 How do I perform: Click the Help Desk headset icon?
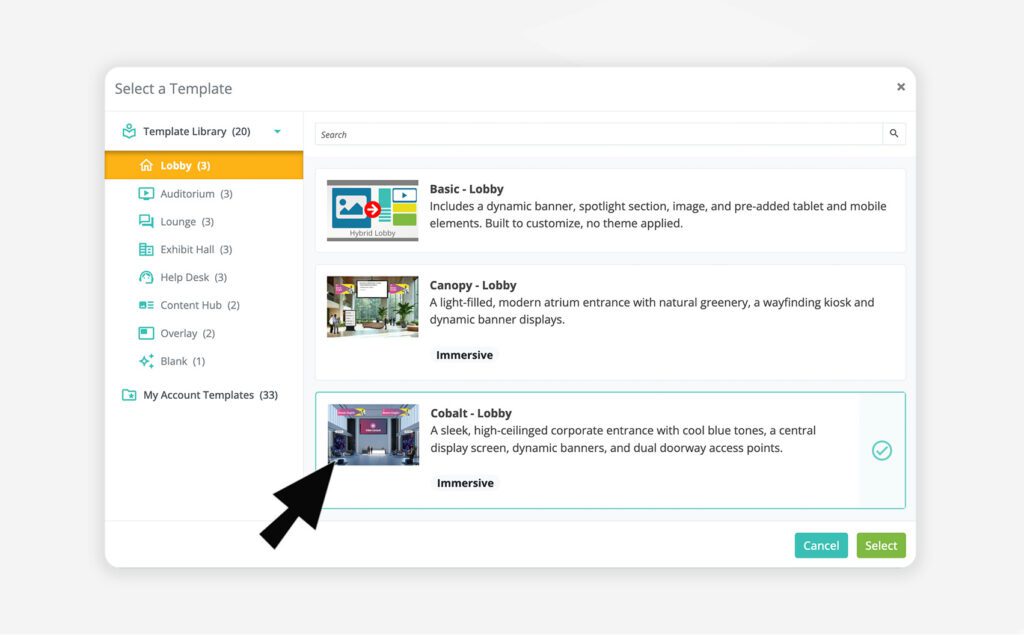[146, 278]
